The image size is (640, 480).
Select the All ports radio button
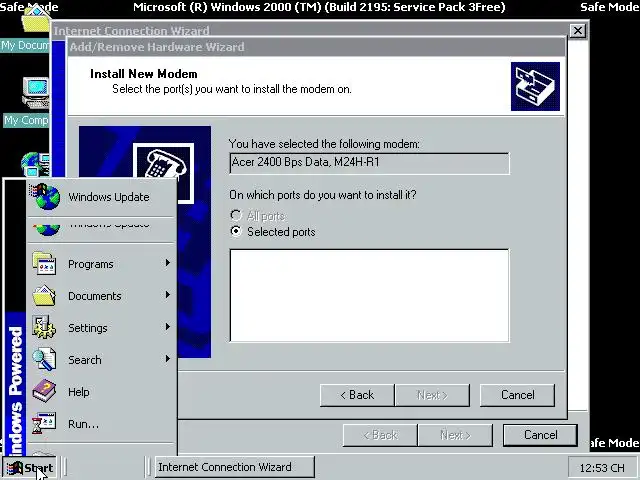pos(236,215)
